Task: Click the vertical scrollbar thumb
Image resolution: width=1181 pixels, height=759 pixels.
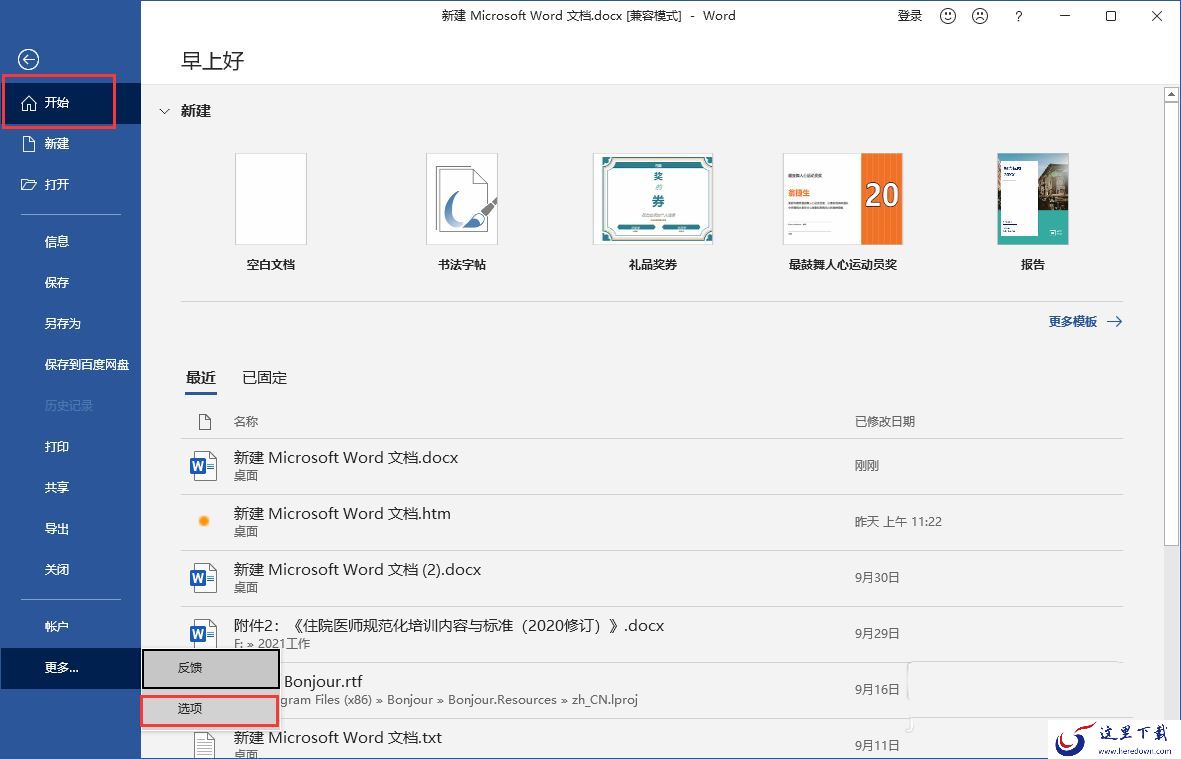Action: coord(1171,325)
